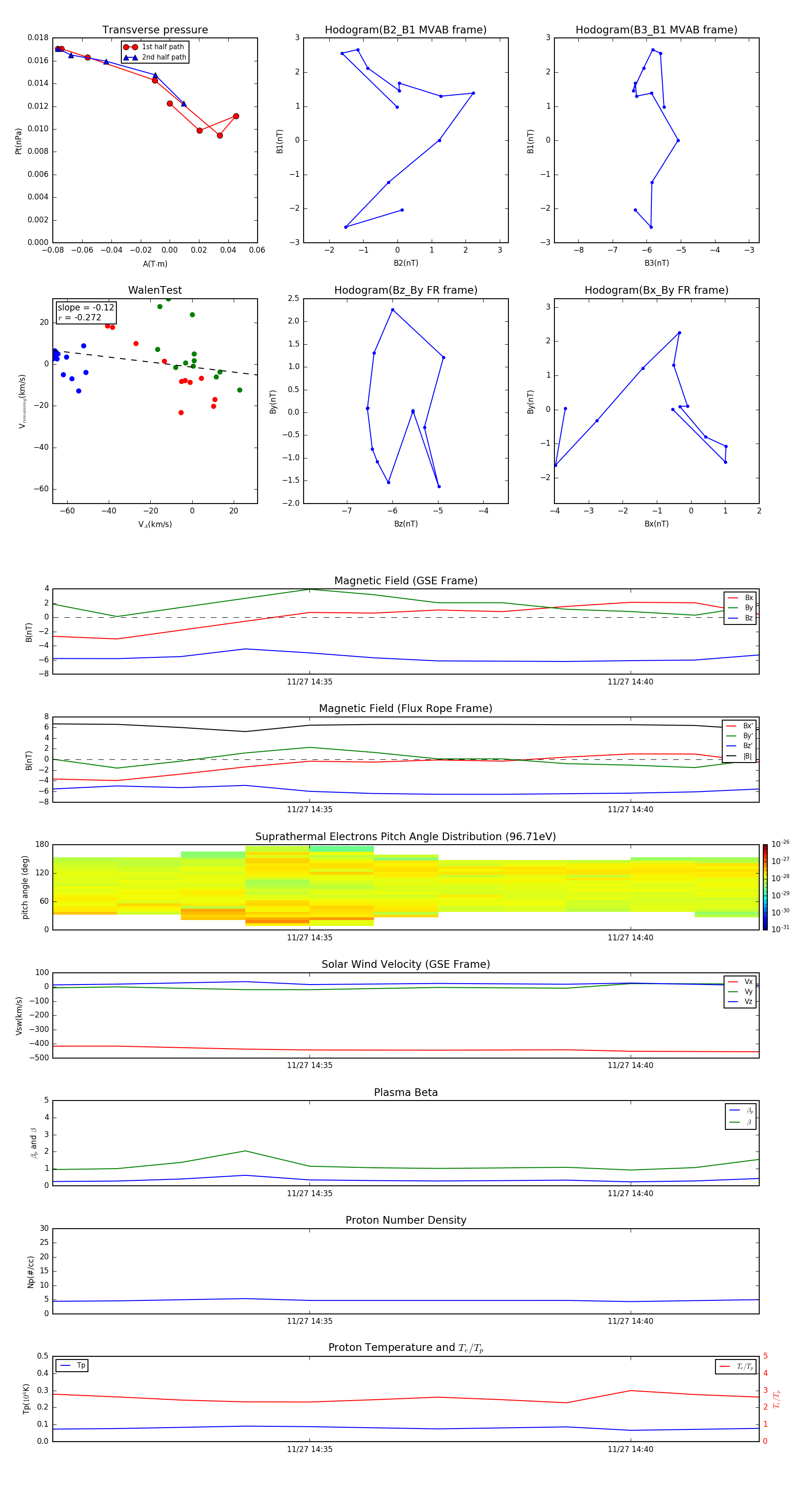Click the |B| legend entry in Flux Rope plot
The width and height of the screenshot is (812, 1489).
[x=739, y=756]
